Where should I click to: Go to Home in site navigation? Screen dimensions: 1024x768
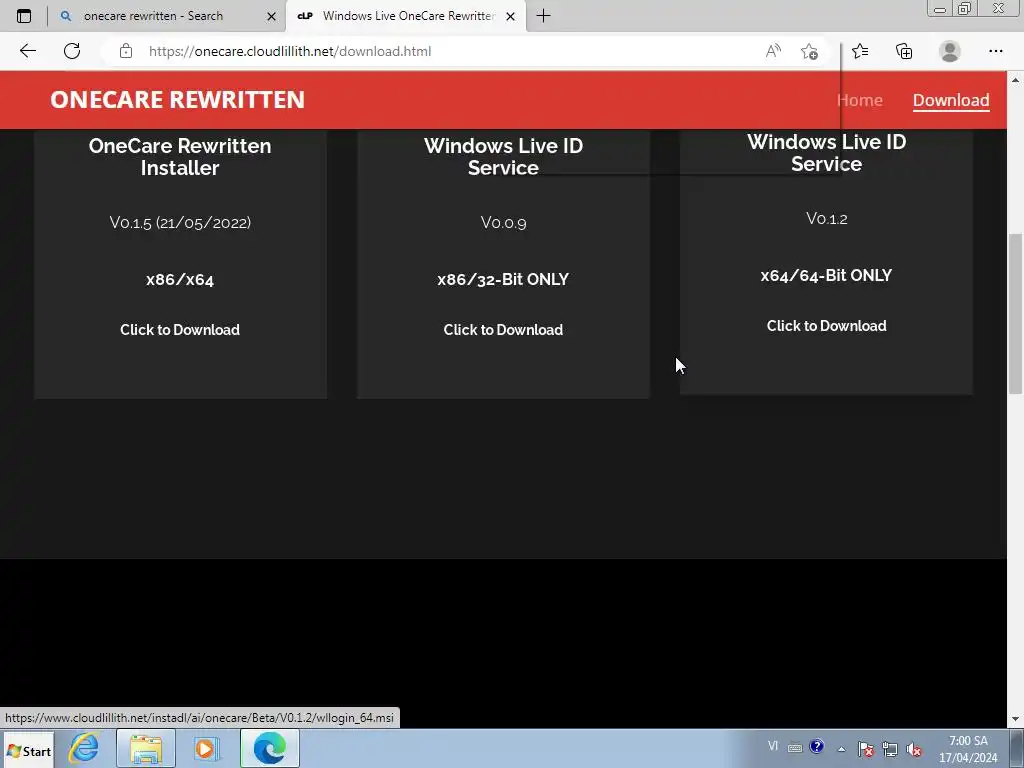(859, 100)
